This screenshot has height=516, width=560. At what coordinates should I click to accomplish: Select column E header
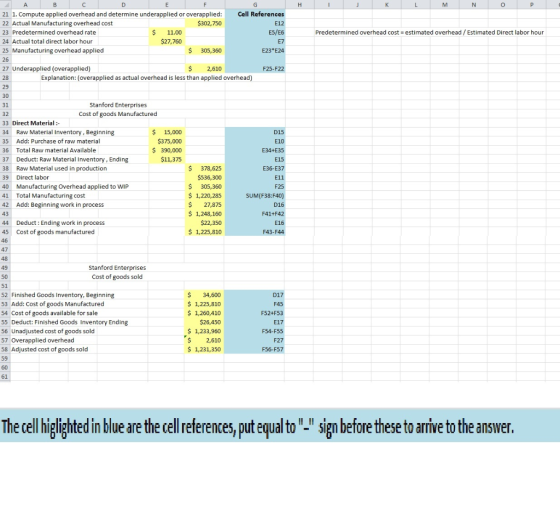coord(166,5)
